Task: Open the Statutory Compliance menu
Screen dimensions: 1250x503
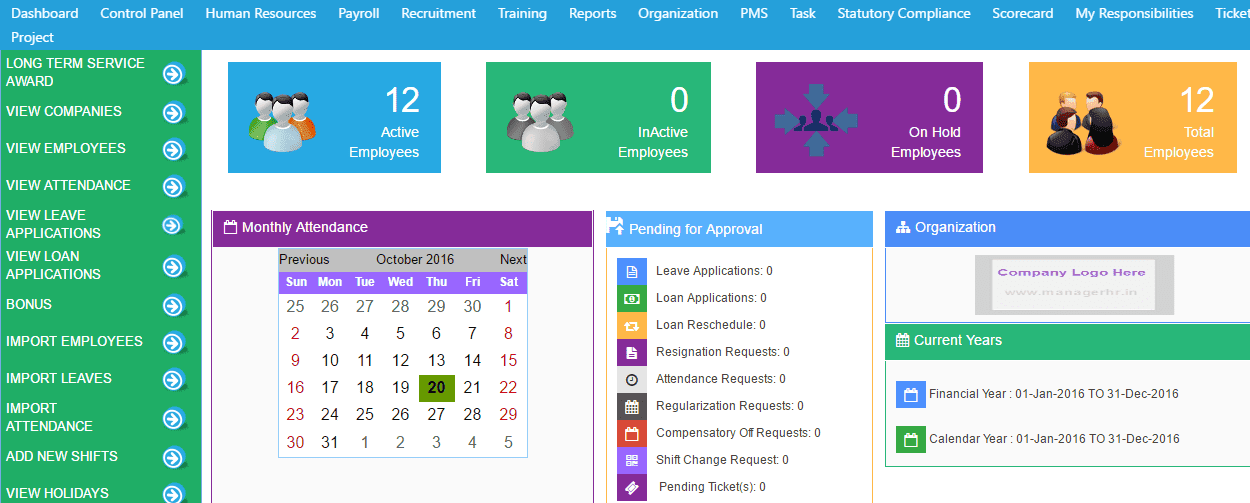Action: point(904,13)
